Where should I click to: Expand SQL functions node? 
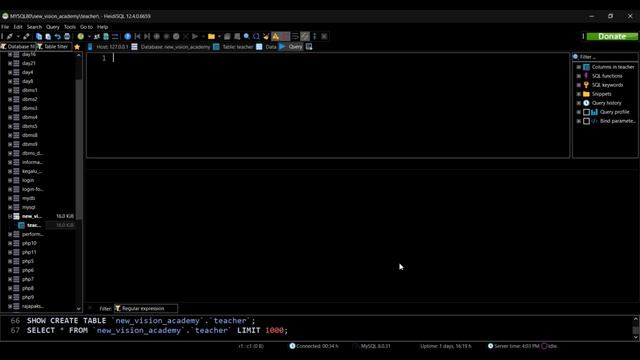[x=578, y=76]
